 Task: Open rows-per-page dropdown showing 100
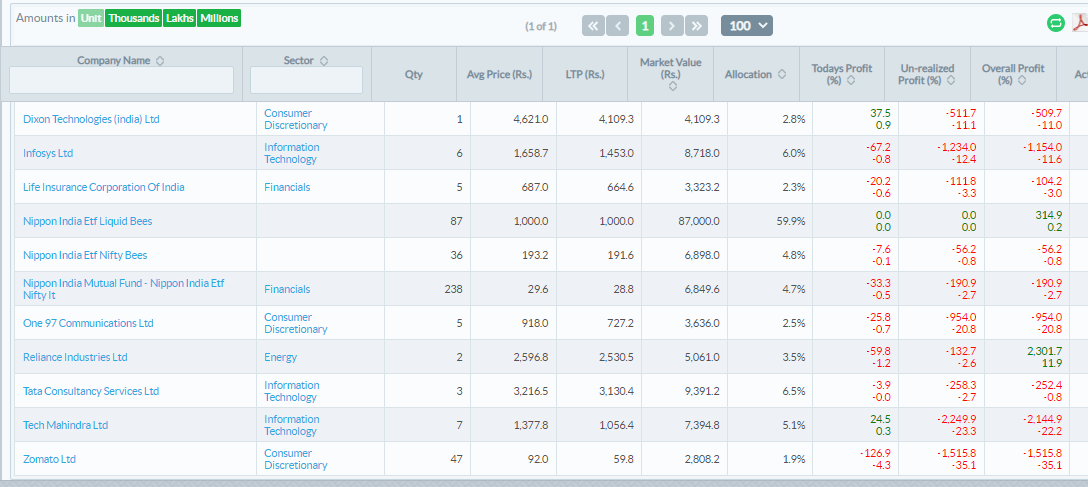coord(747,26)
